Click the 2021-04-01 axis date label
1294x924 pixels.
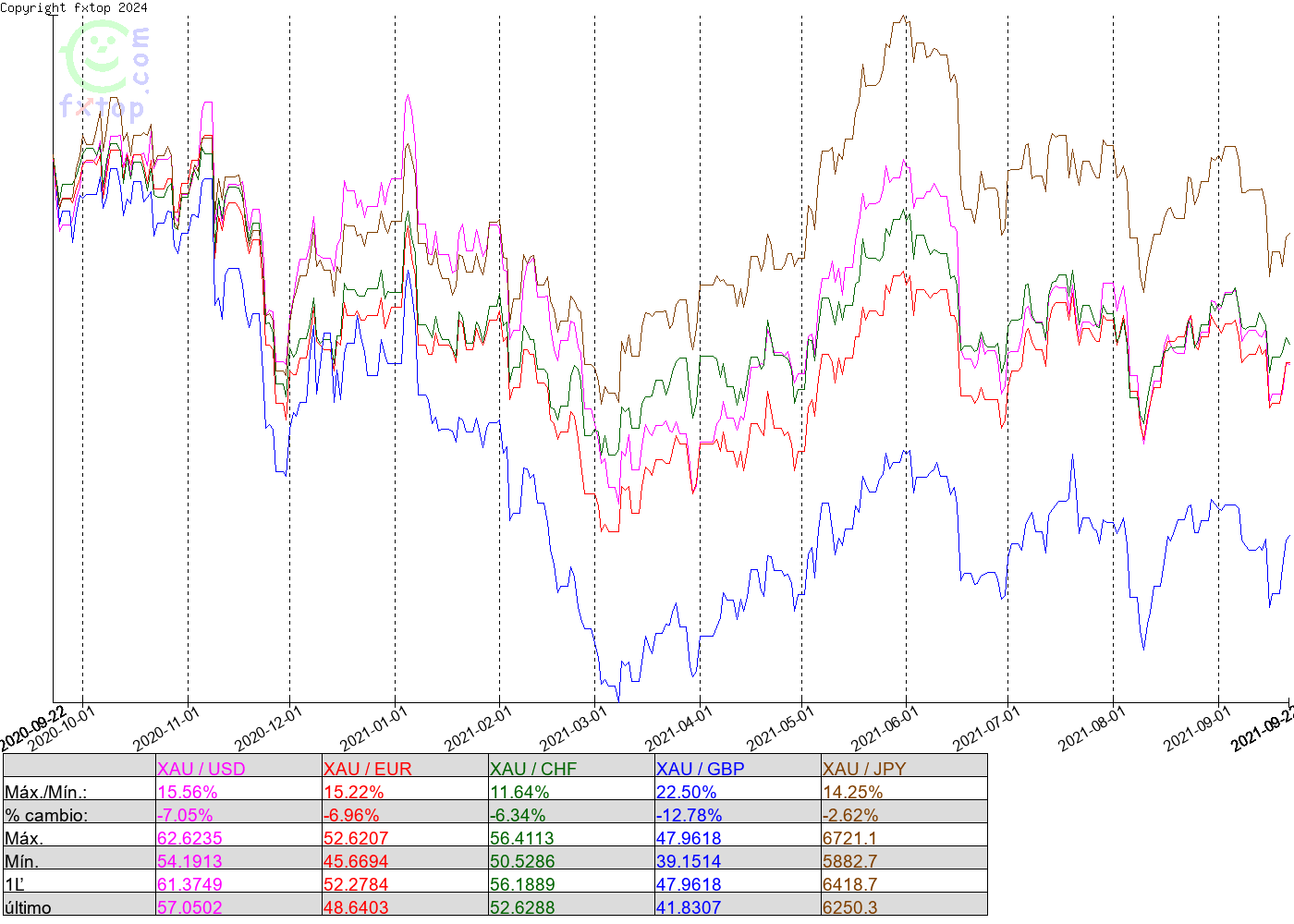(x=678, y=729)
